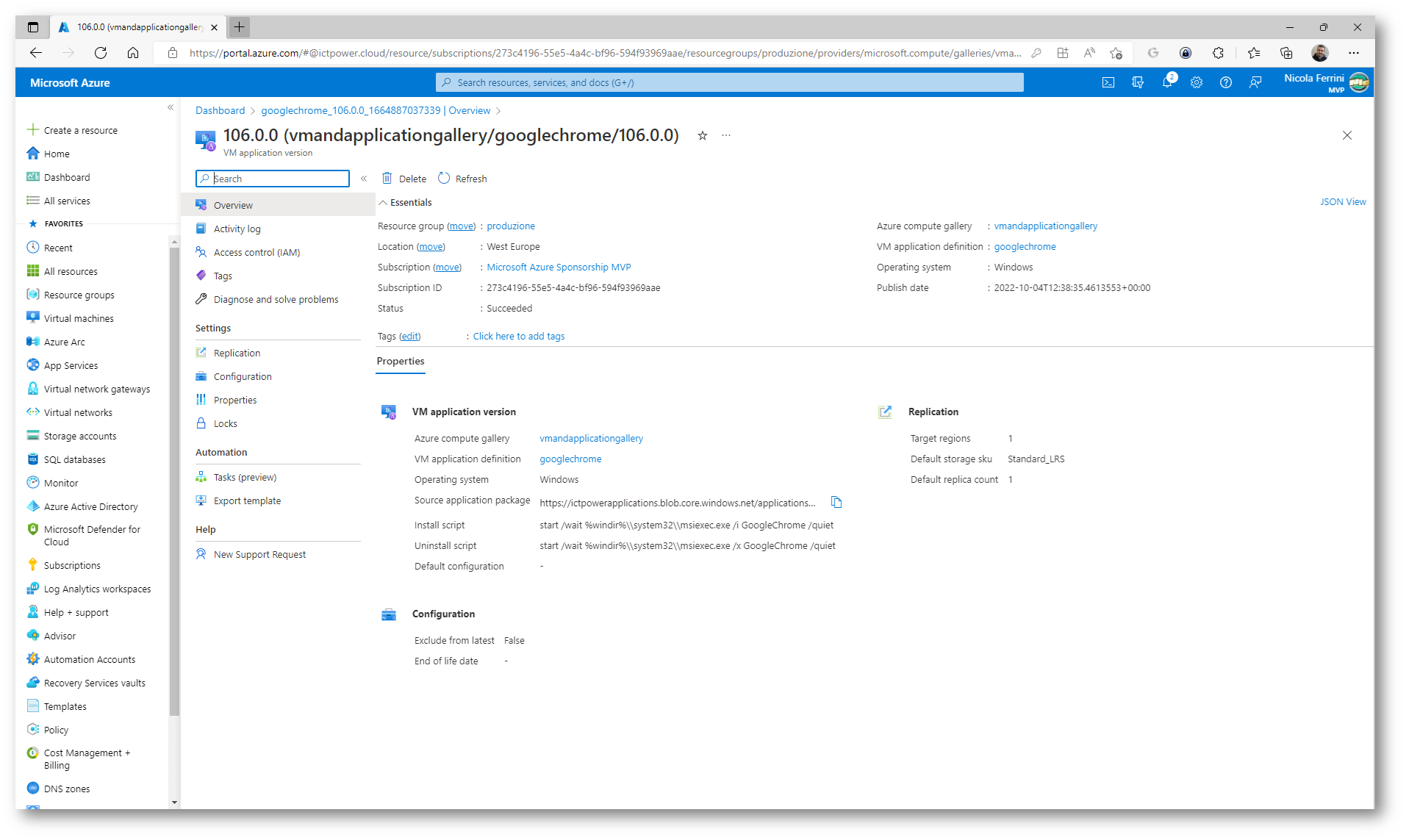
Task: Copy the source application package URL
Action: point(836,502)
